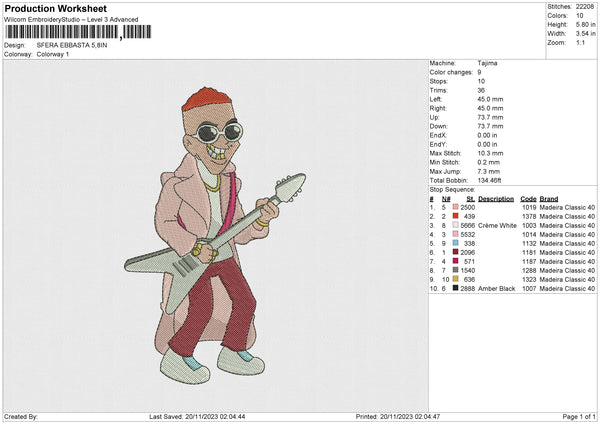Click the Min Stitch value 0.2 mm
Viewport: 600px width, 424px height.
(x=488, y=162)
